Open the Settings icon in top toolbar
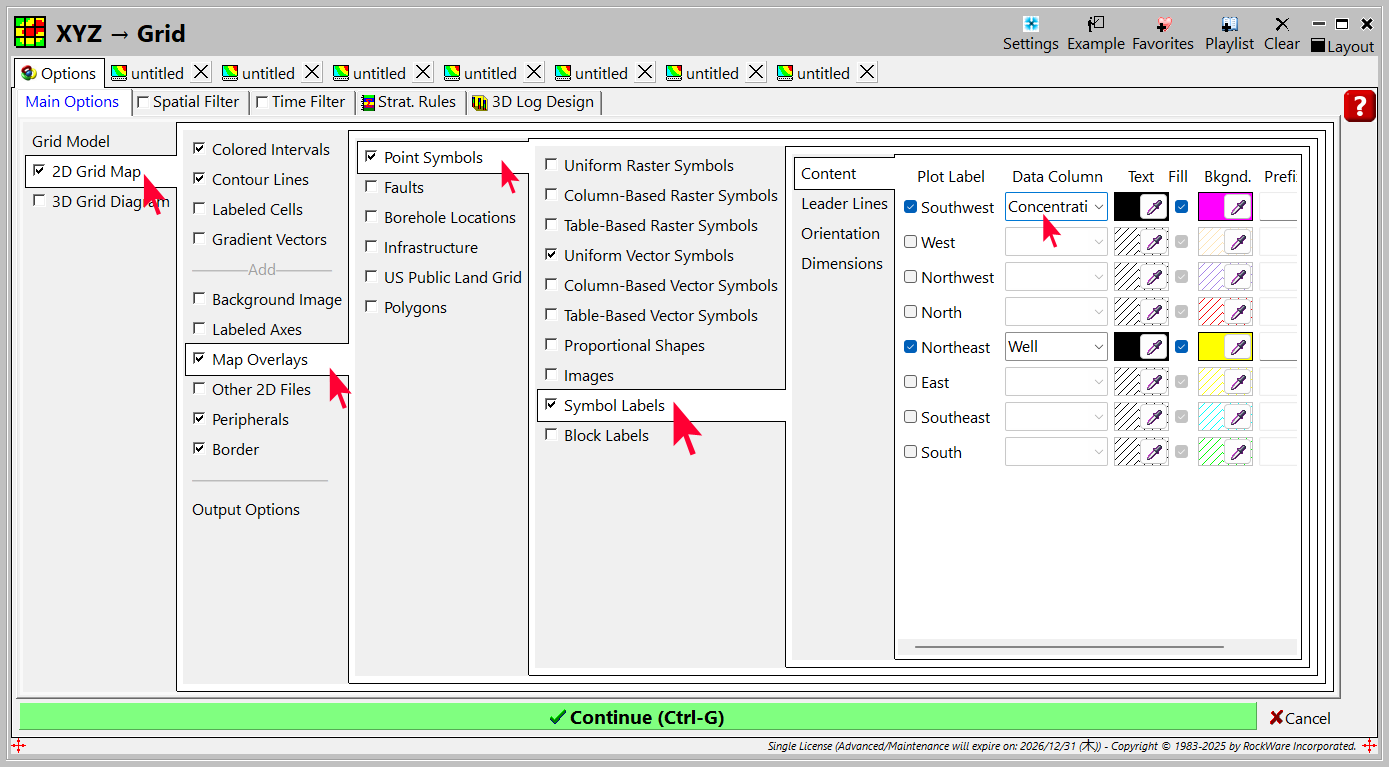Viewport: 1389px width, 767px height. coord(1030,25)
